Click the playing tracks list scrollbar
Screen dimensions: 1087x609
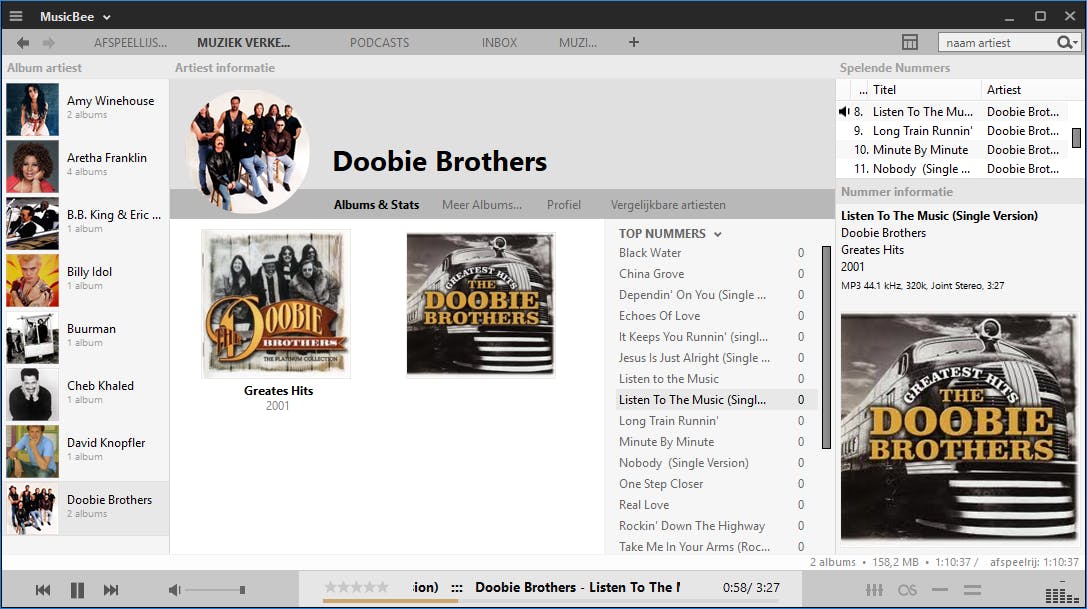[1076, 137]
